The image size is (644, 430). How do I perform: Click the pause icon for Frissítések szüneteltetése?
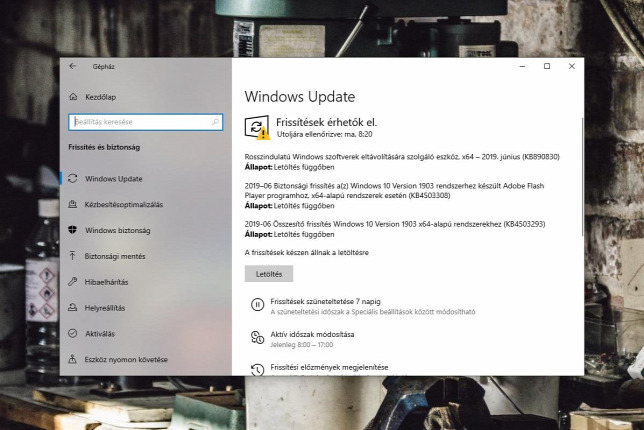pyautogui.click(x=258, y=305)
